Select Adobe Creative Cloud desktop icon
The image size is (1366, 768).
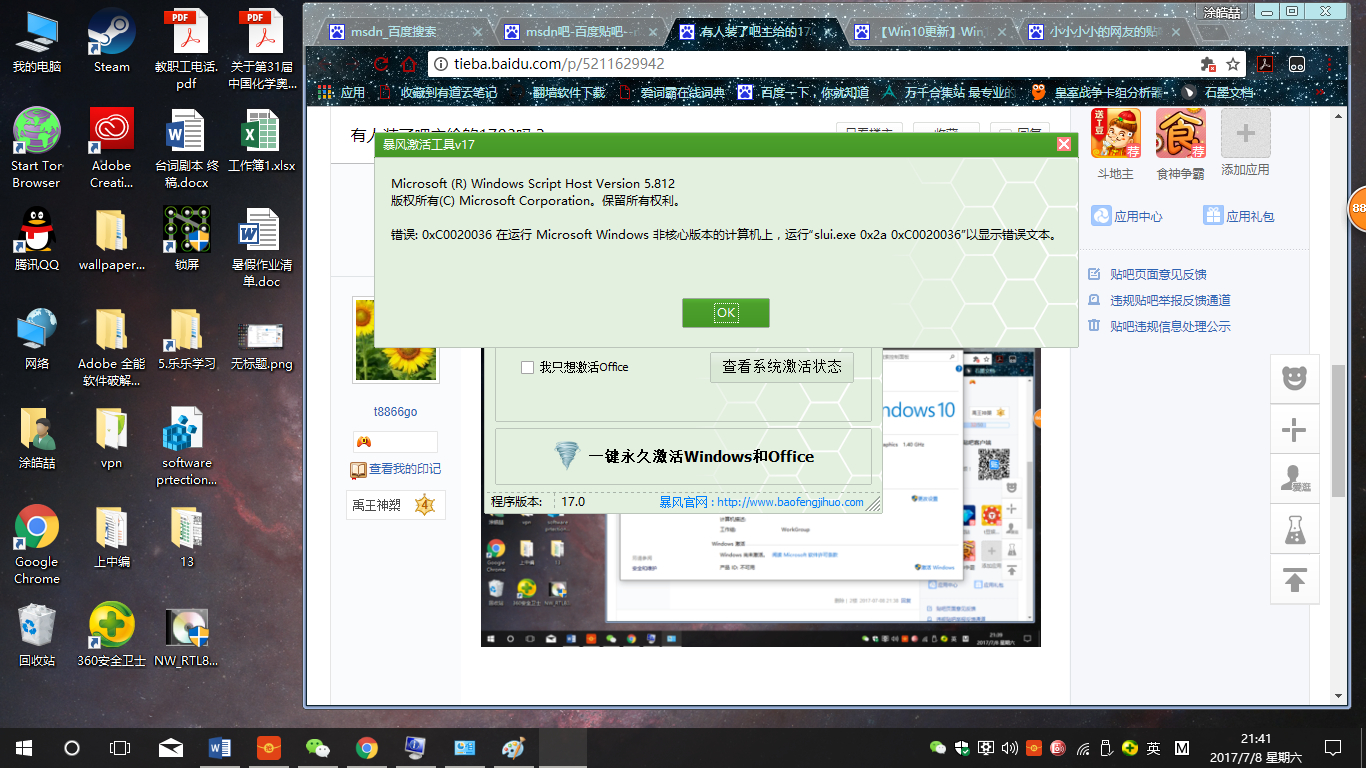click(111, 148)
